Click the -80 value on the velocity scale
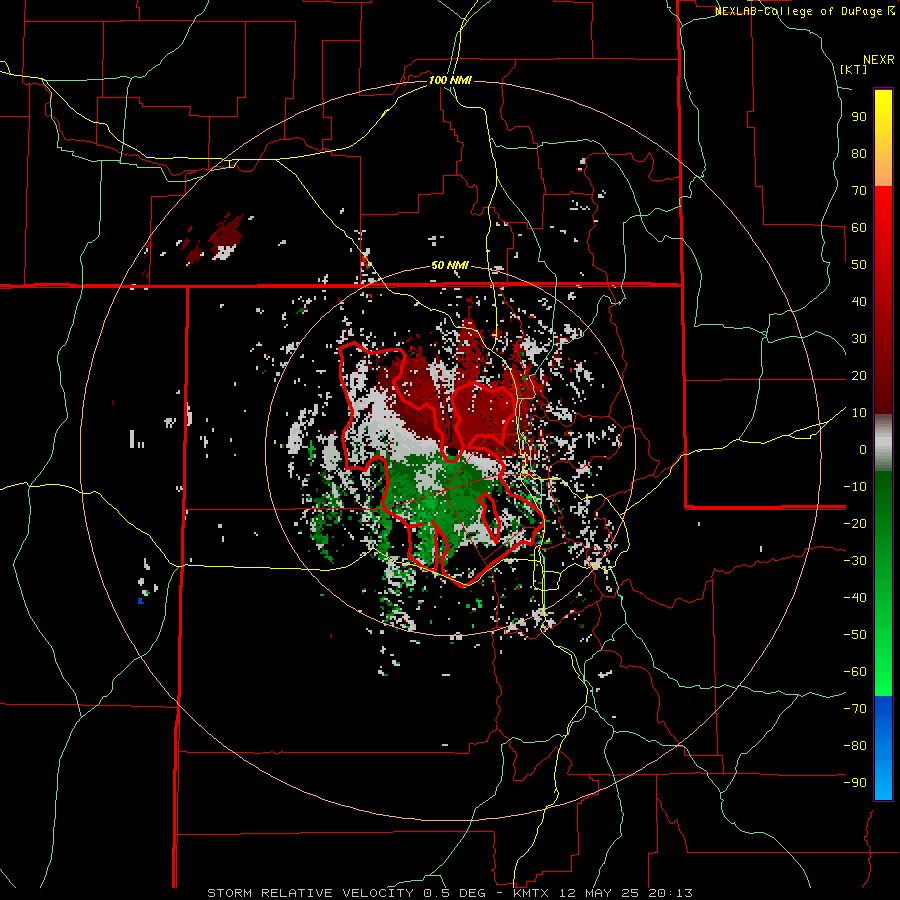The width and height of the screenshot is (900, 900). 855,746
